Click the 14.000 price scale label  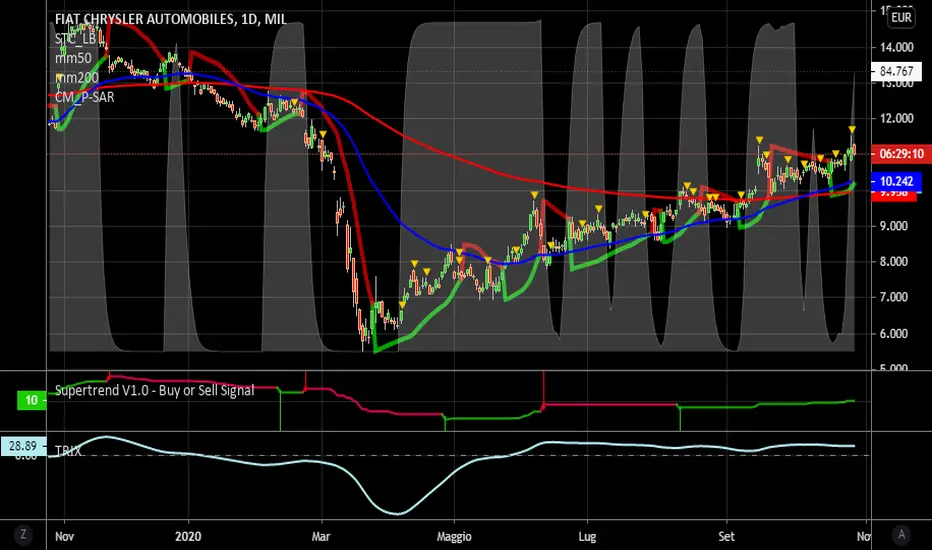pos(896,47)
